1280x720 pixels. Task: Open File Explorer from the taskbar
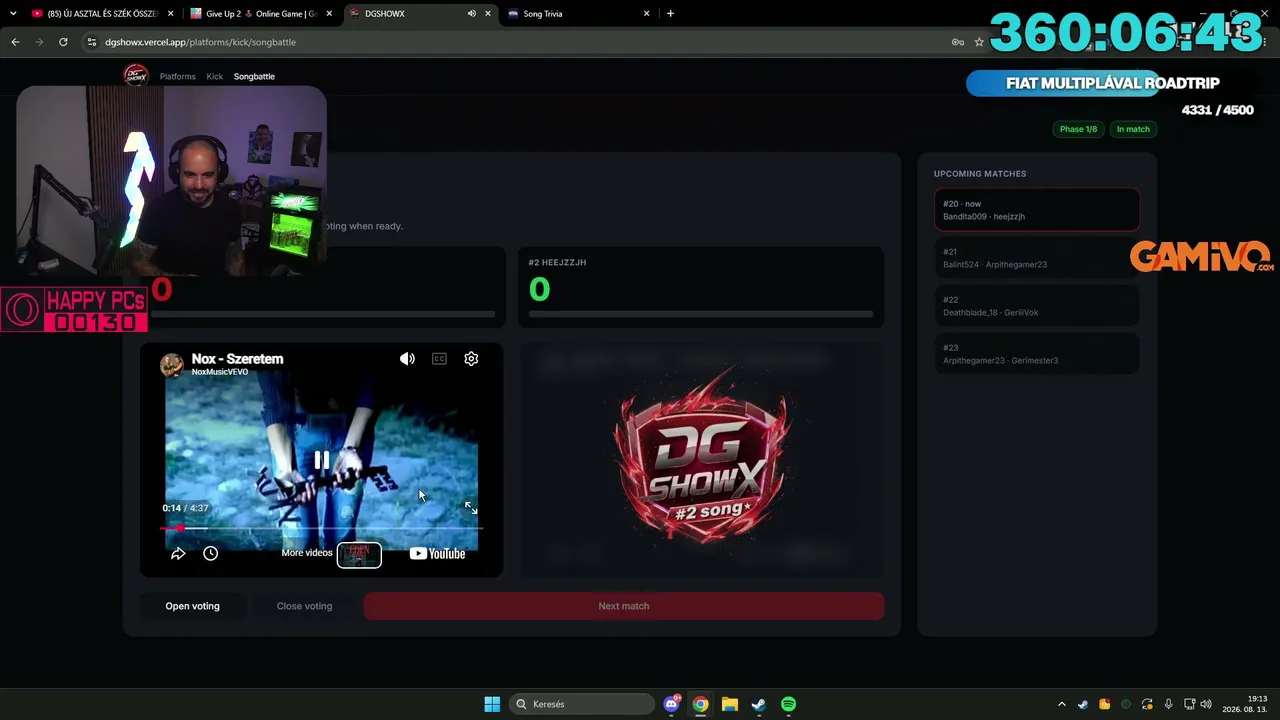tap(730, 704)
